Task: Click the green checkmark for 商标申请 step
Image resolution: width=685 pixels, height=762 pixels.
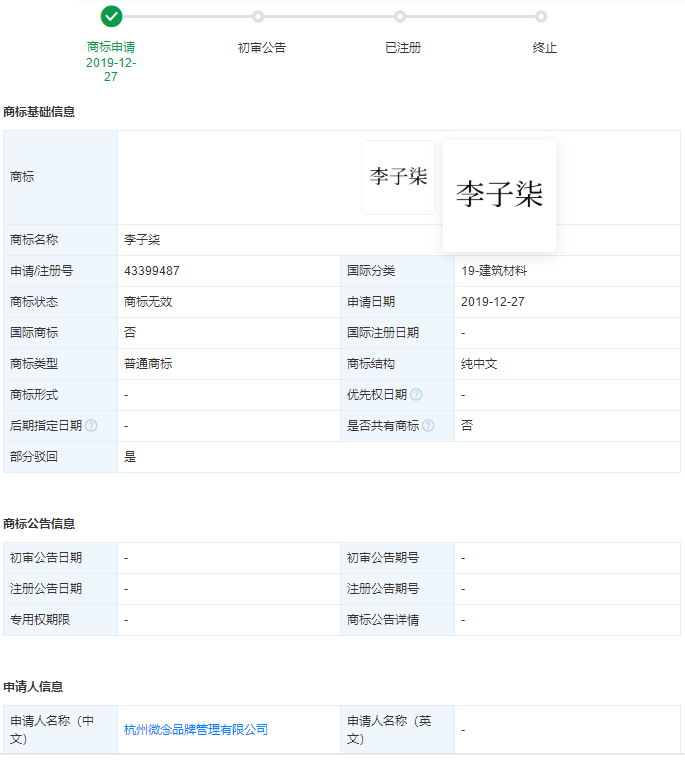Action: [x=111, y=17]
